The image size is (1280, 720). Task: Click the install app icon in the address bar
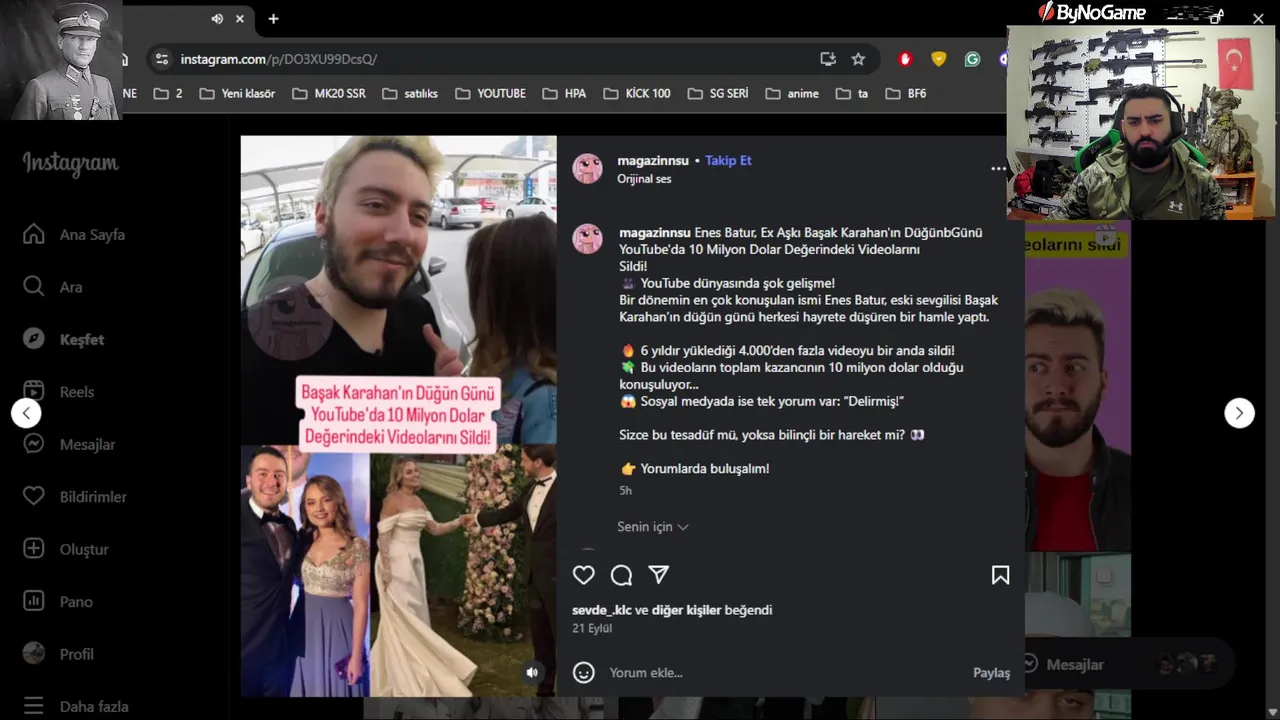(x=828, y=59)
